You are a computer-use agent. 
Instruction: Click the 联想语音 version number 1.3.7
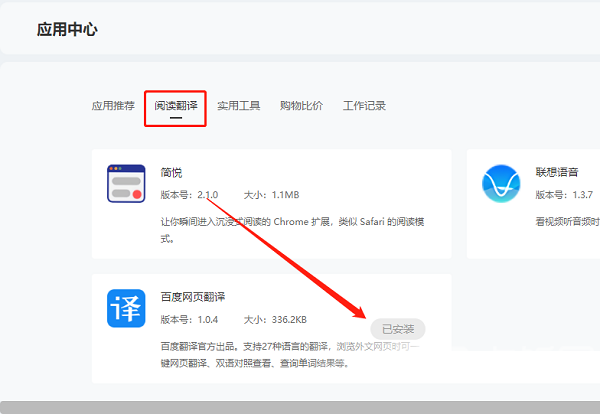584,194
